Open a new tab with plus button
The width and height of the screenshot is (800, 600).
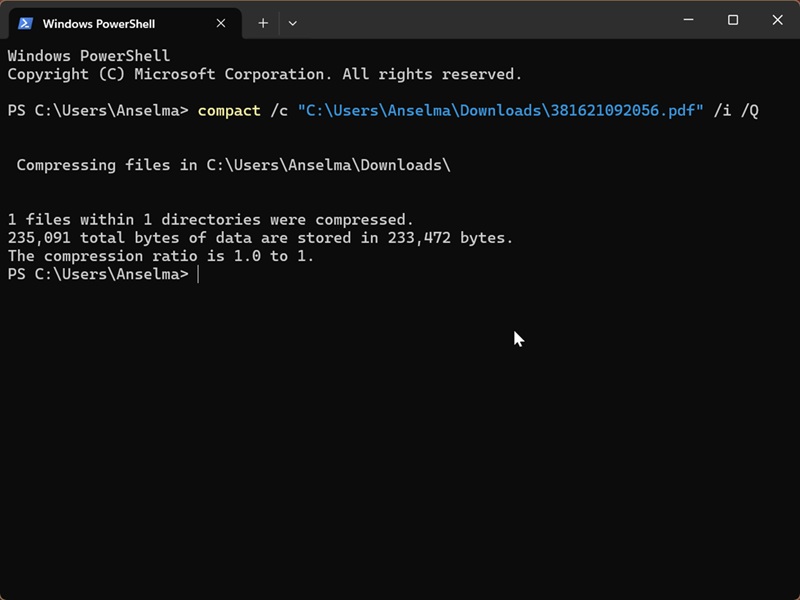click(x=263, y=23)
